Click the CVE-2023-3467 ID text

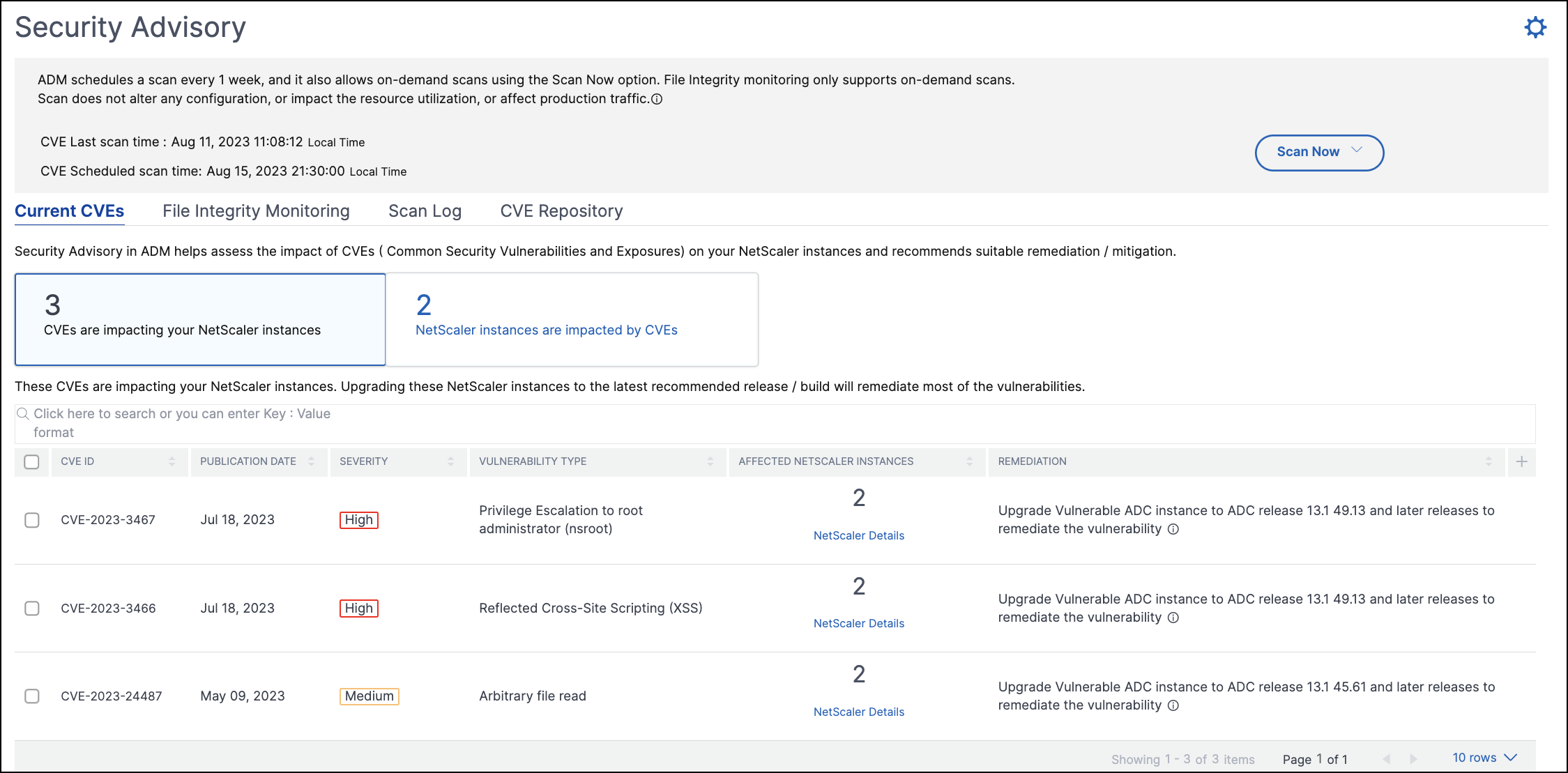[108, 520]
